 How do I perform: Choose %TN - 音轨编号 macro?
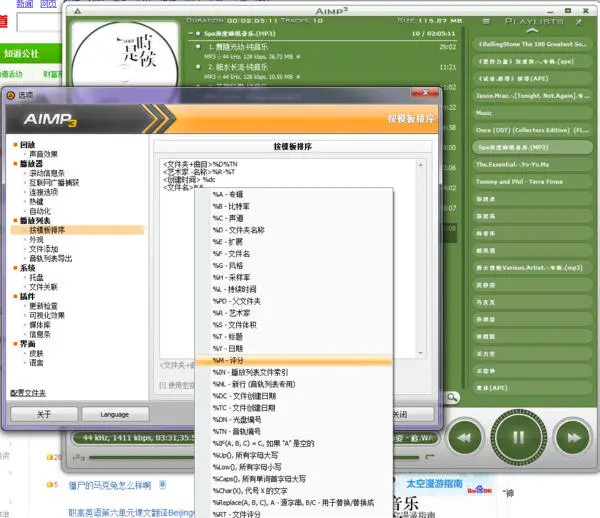(294, 432)
